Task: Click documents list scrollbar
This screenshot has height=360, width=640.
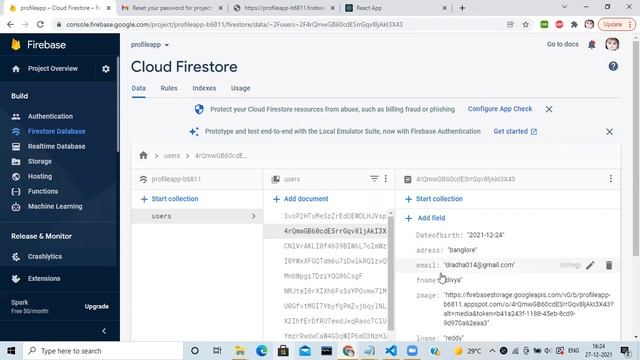Action: [391, 273]
